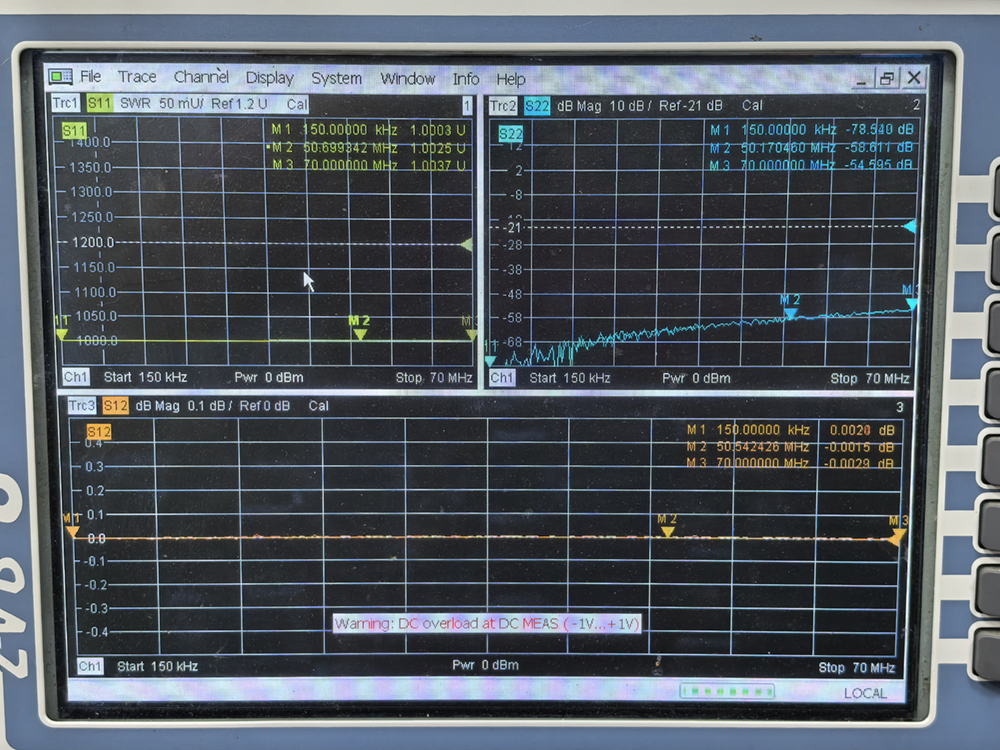Screen dimensions: 1000x750
Task: Click the S22 reference level triangle at -21 dB
Action: 909,227
